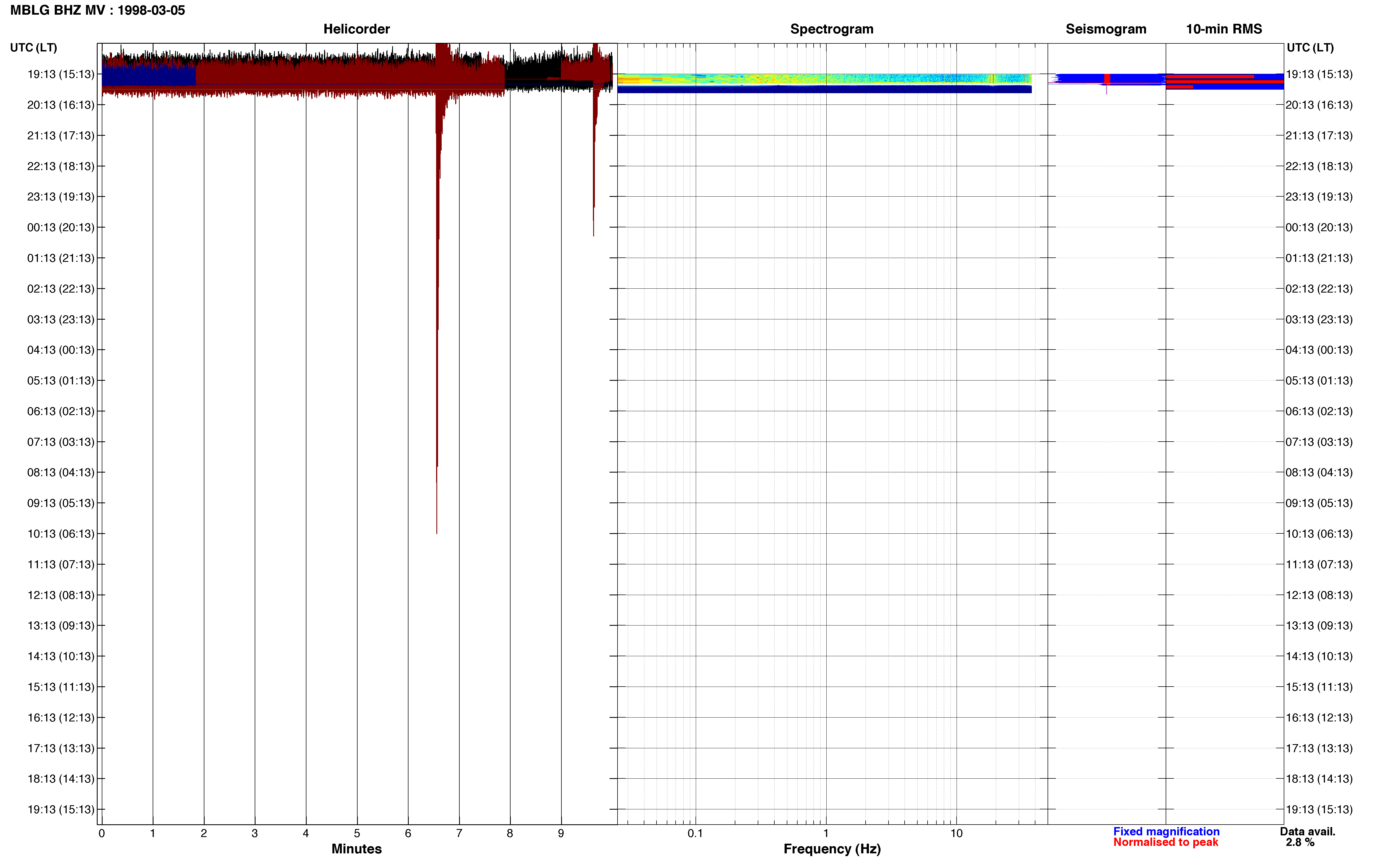Click the 'Fixed magnification' legend text
The width and height of the screenshot is (1388, 868).
point(1166,831)
